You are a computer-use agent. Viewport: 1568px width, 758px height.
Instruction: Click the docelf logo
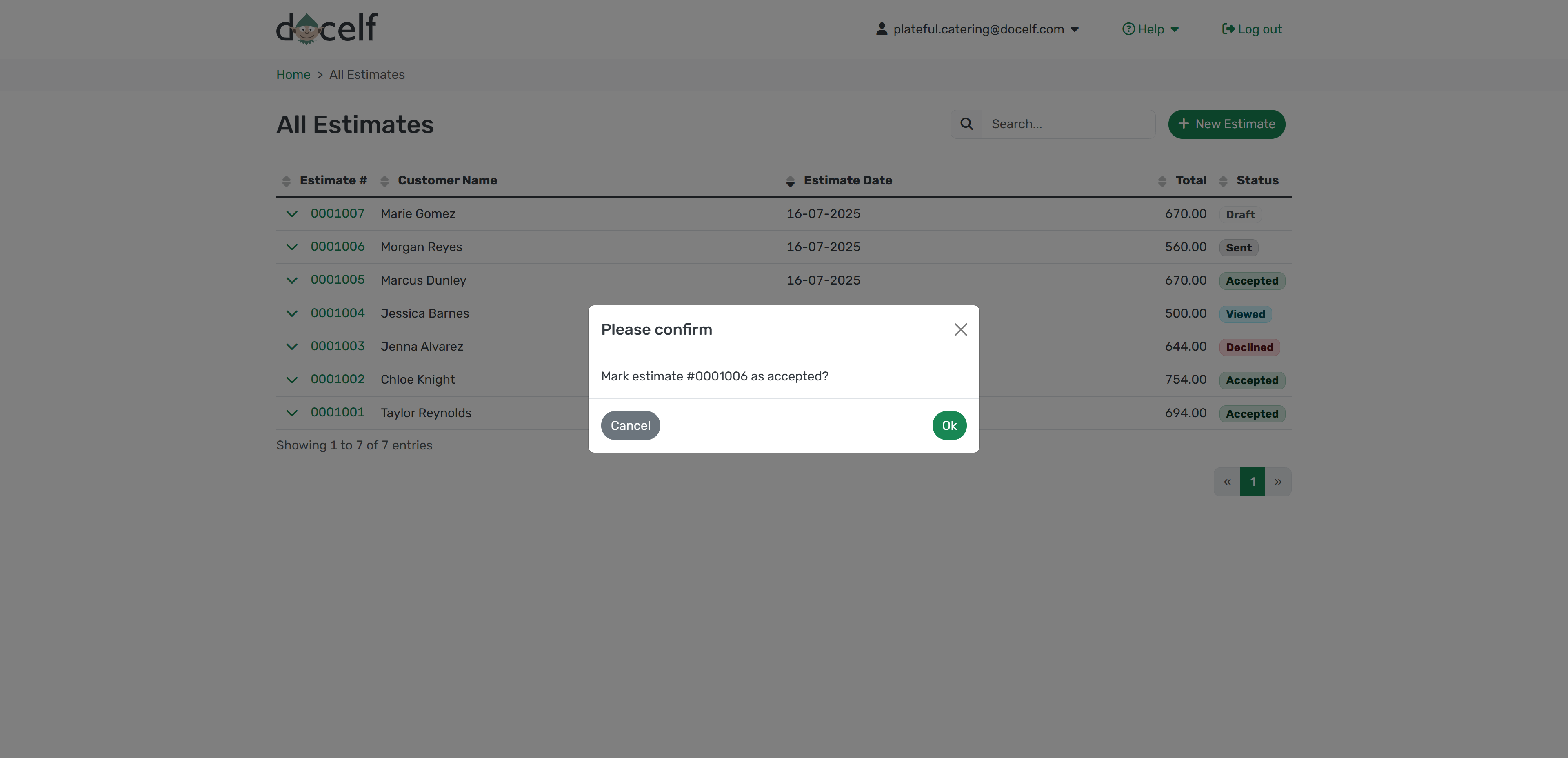pos(327,29)
